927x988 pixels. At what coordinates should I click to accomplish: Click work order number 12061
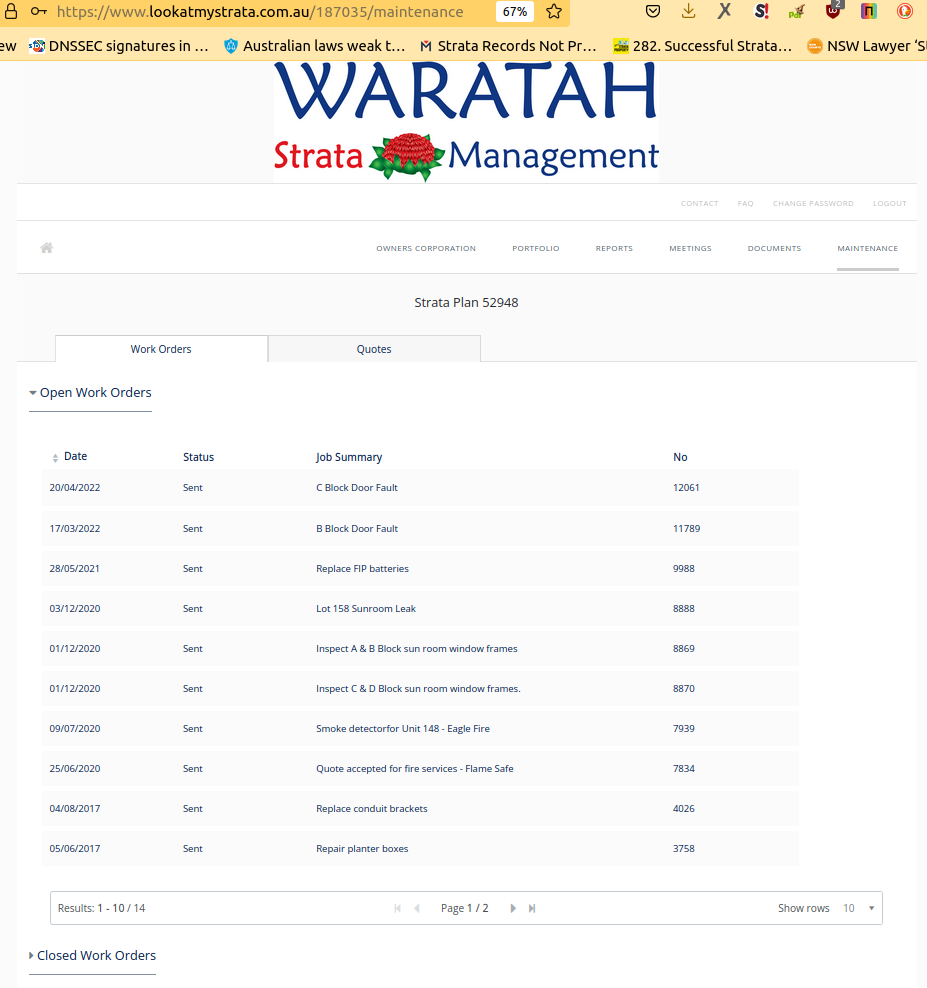686,488
